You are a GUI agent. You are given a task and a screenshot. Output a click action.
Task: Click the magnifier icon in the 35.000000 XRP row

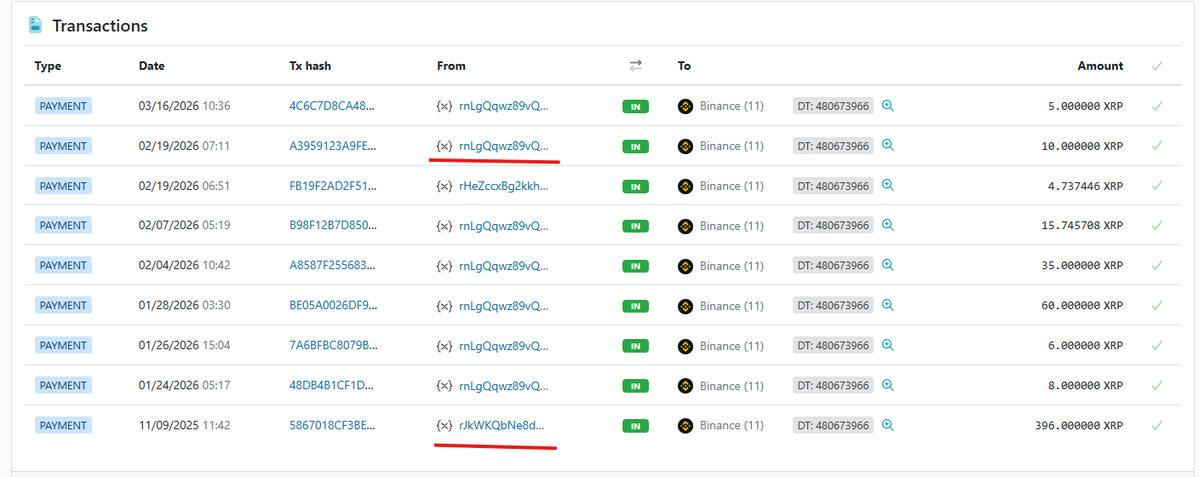click(x=888, y=264)
